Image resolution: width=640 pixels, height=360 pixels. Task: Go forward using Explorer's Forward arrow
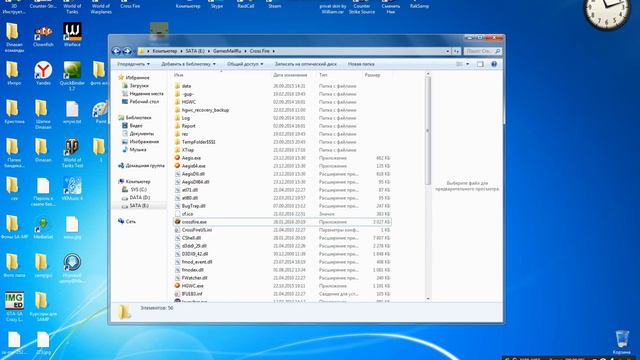(x=127, y=51)
